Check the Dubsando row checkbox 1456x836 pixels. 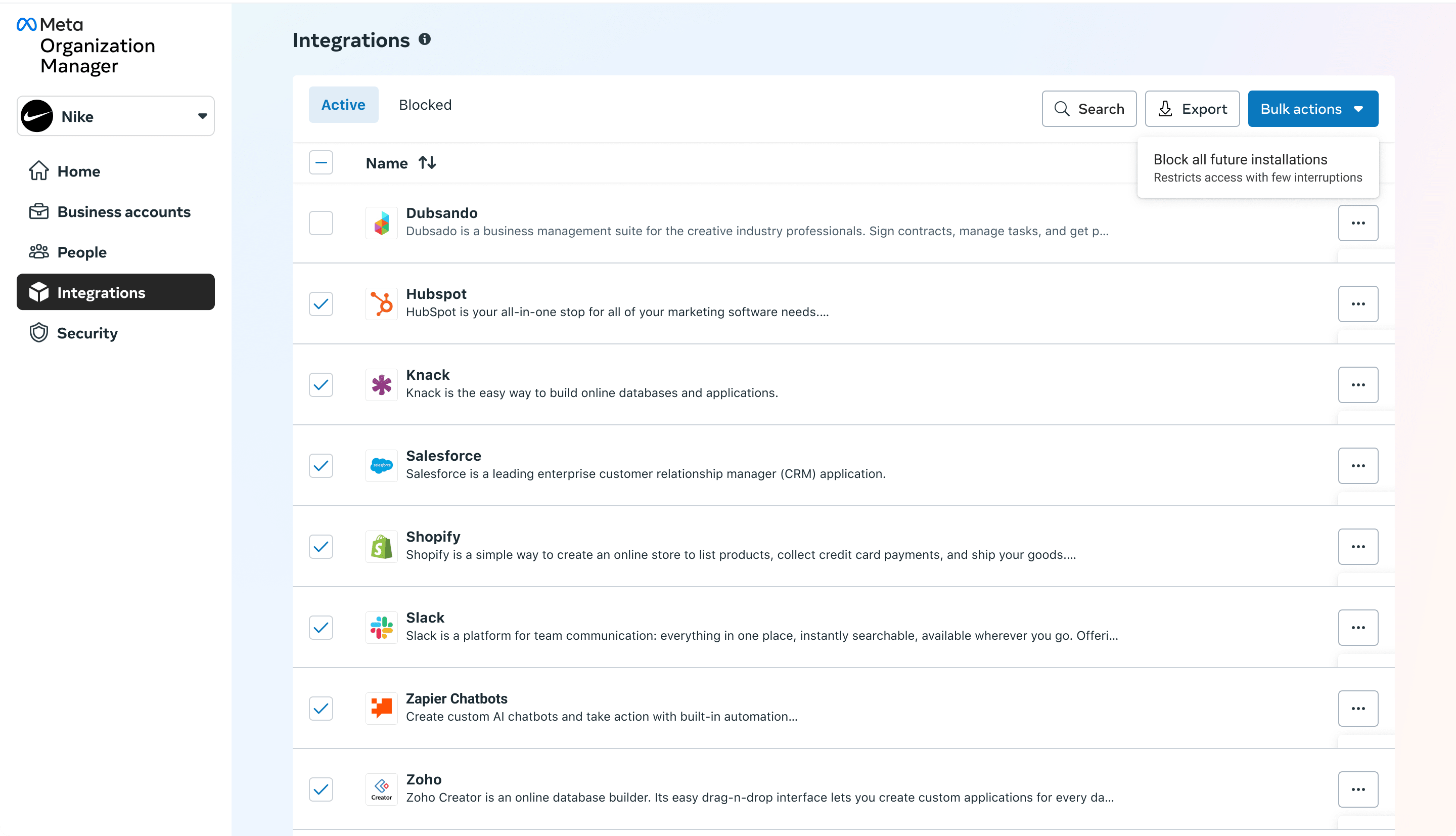(321, 223)
